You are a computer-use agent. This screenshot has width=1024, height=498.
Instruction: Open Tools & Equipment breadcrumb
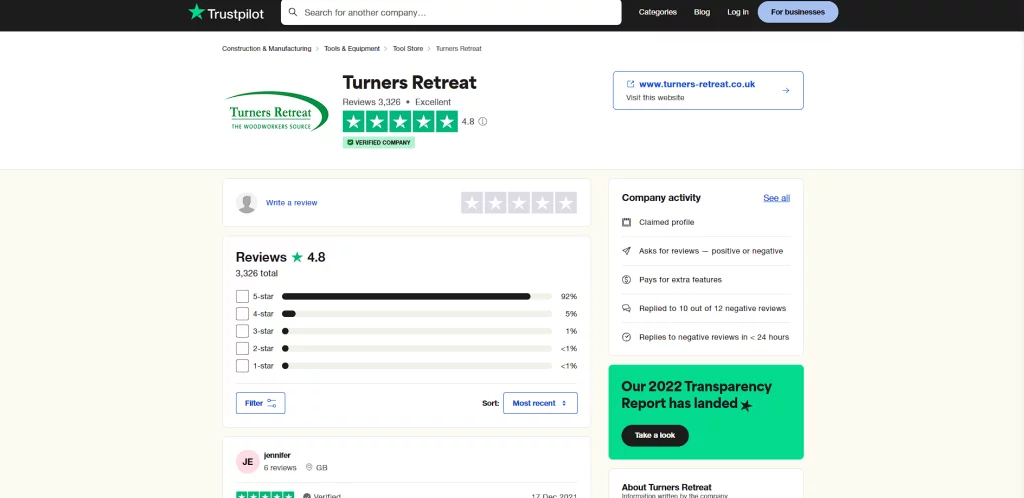pyautogui.click(x=352, y=49)
